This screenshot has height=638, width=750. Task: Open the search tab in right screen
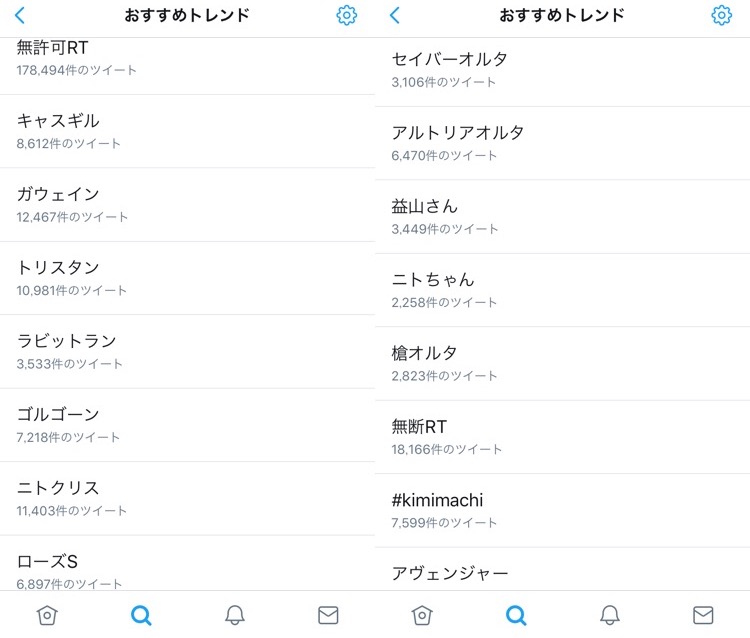pyautogui.click(x=516, y=615)
